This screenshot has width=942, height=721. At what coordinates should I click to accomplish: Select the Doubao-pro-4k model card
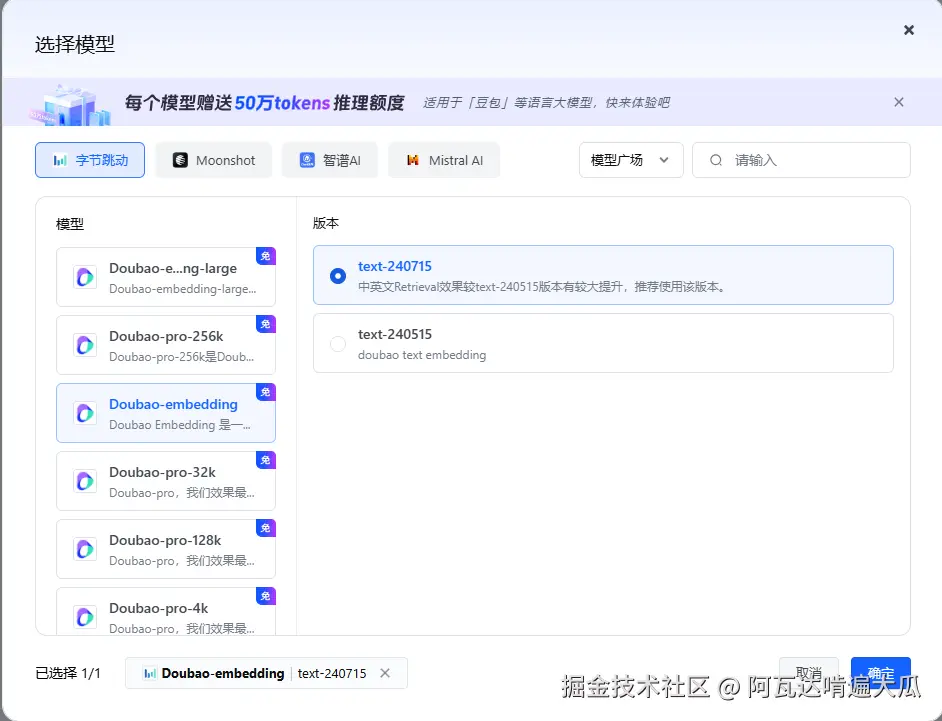166,612
